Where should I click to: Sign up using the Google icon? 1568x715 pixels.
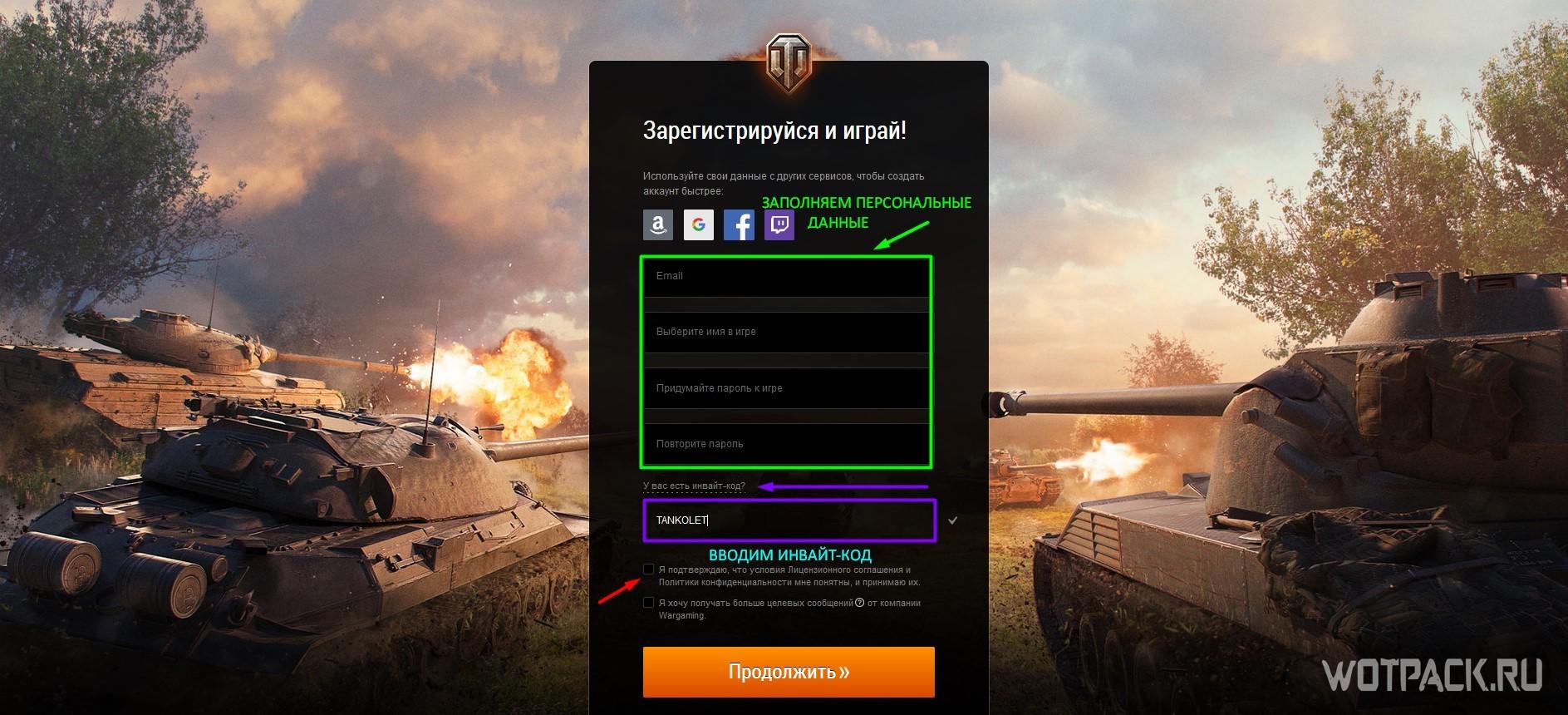click(699, 224)
